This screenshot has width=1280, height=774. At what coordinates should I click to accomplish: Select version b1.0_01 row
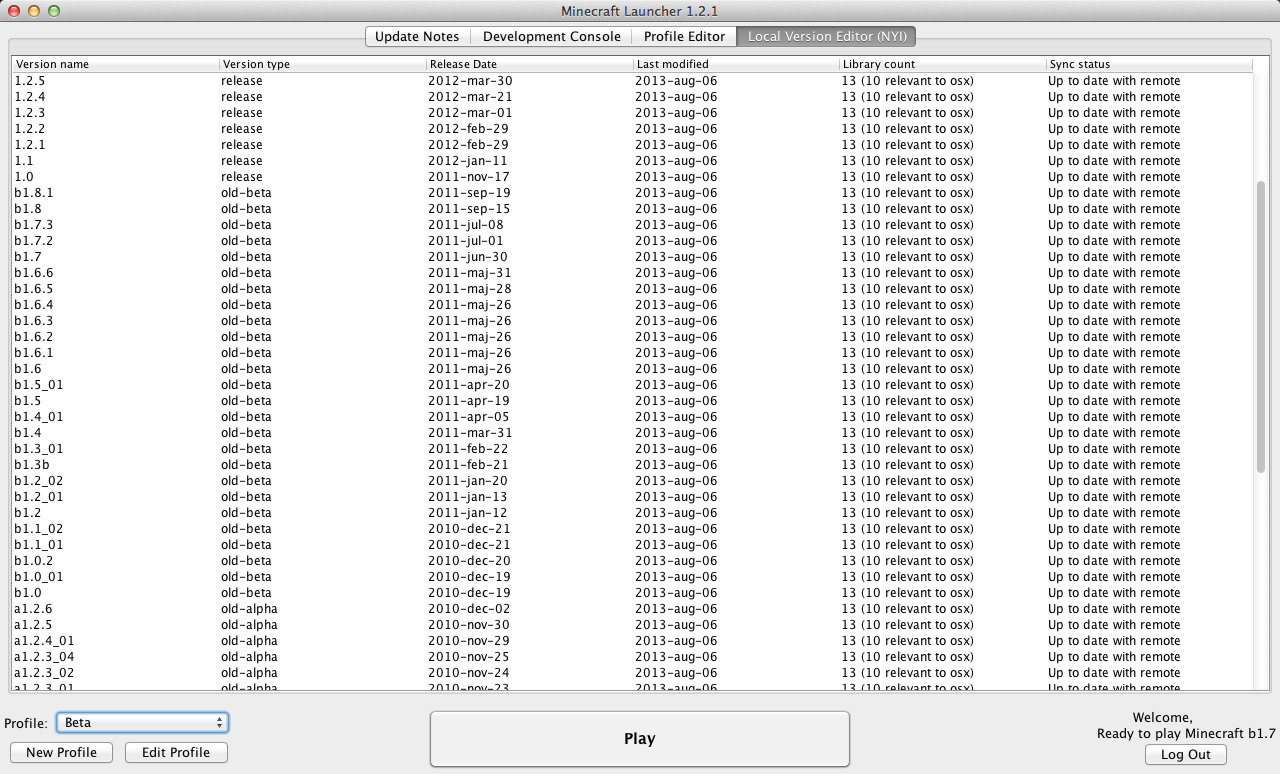coord(633,577)
